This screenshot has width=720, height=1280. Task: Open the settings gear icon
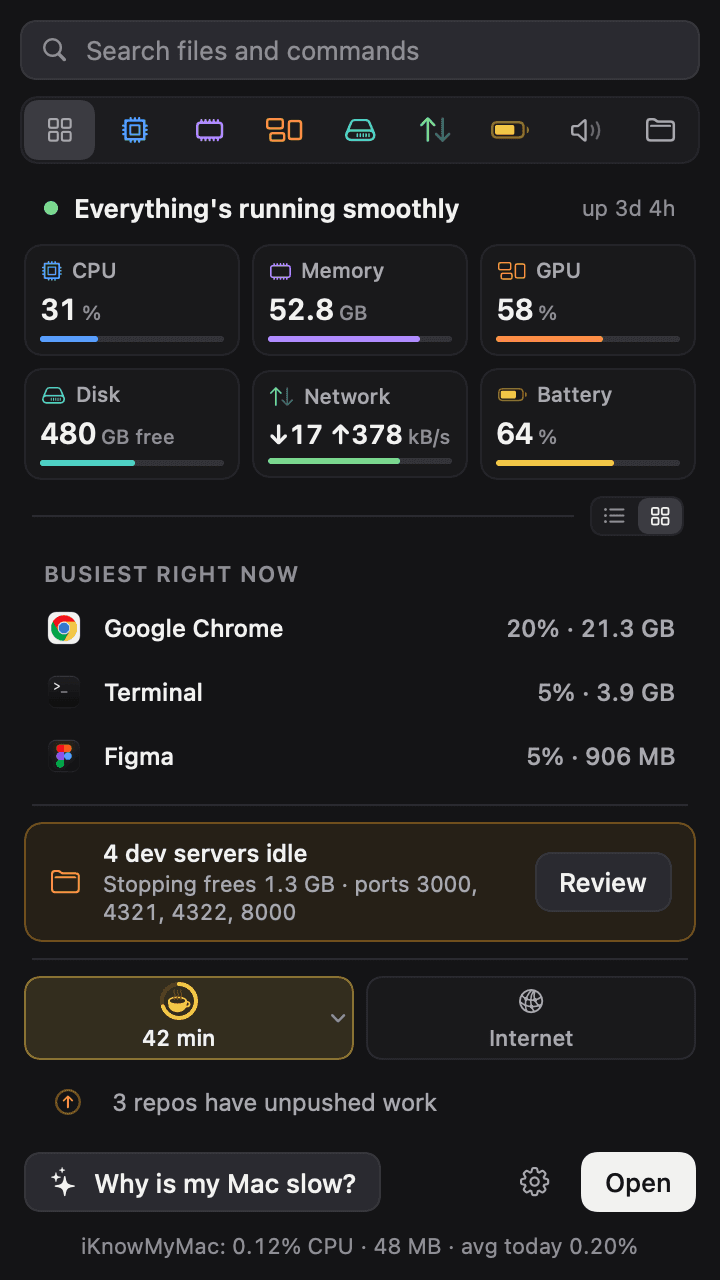point(535,1182)
